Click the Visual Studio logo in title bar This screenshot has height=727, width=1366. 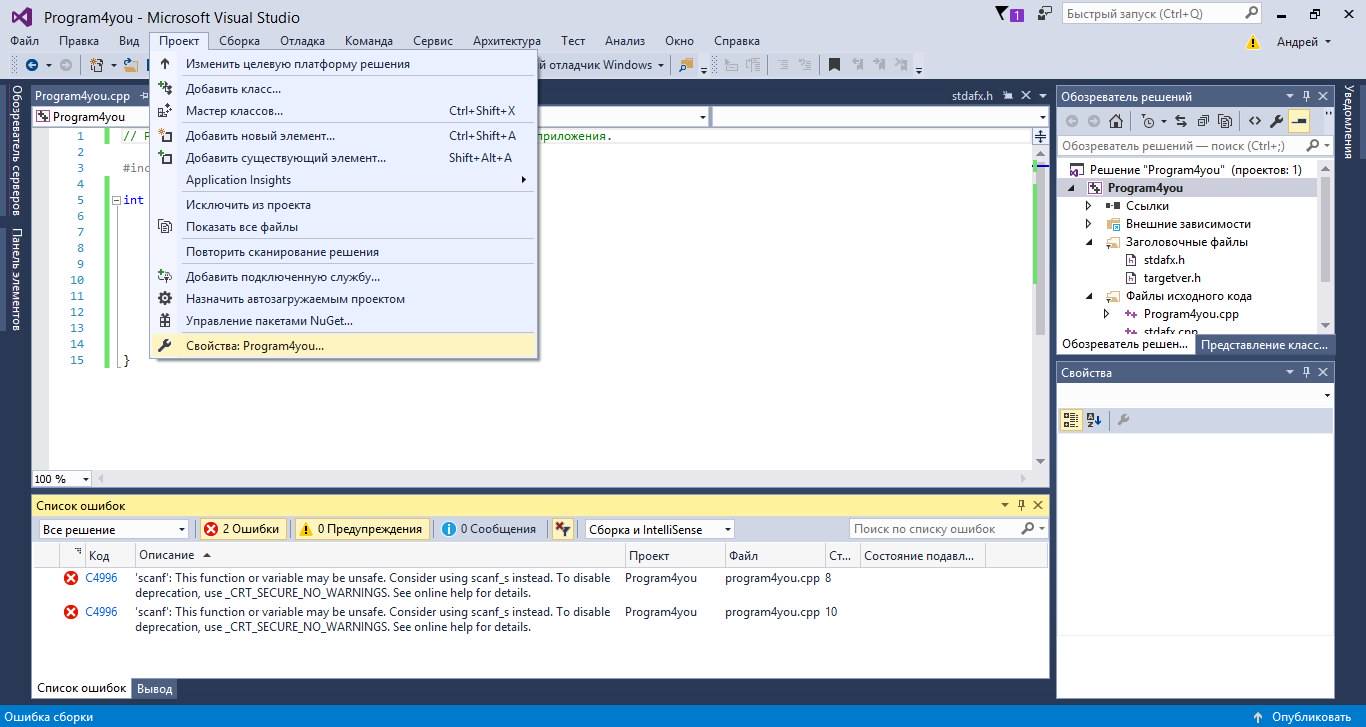pyautogui.click(x=21, y=17)
